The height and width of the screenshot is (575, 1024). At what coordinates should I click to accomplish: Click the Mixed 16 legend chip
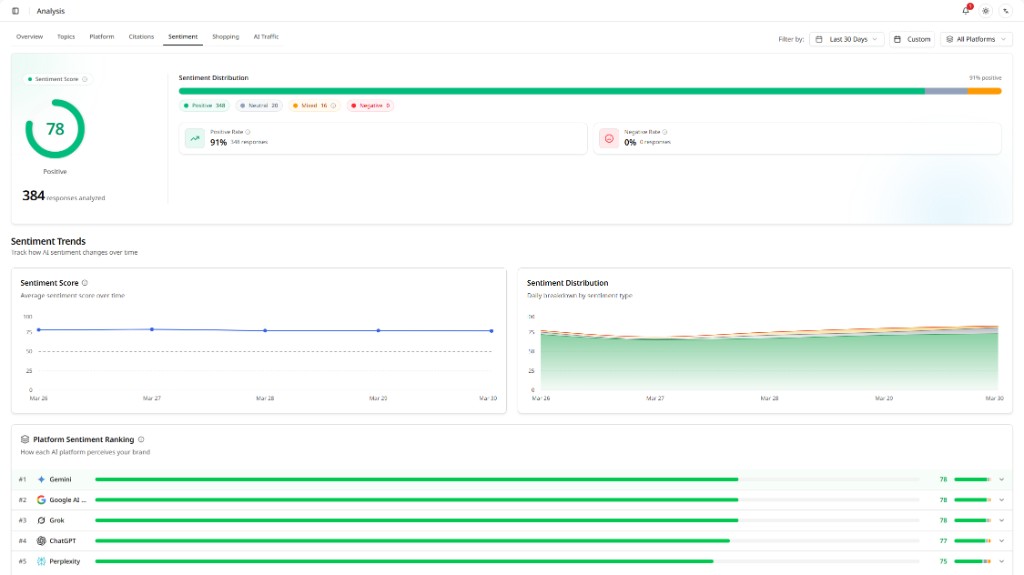pos(314,105)
